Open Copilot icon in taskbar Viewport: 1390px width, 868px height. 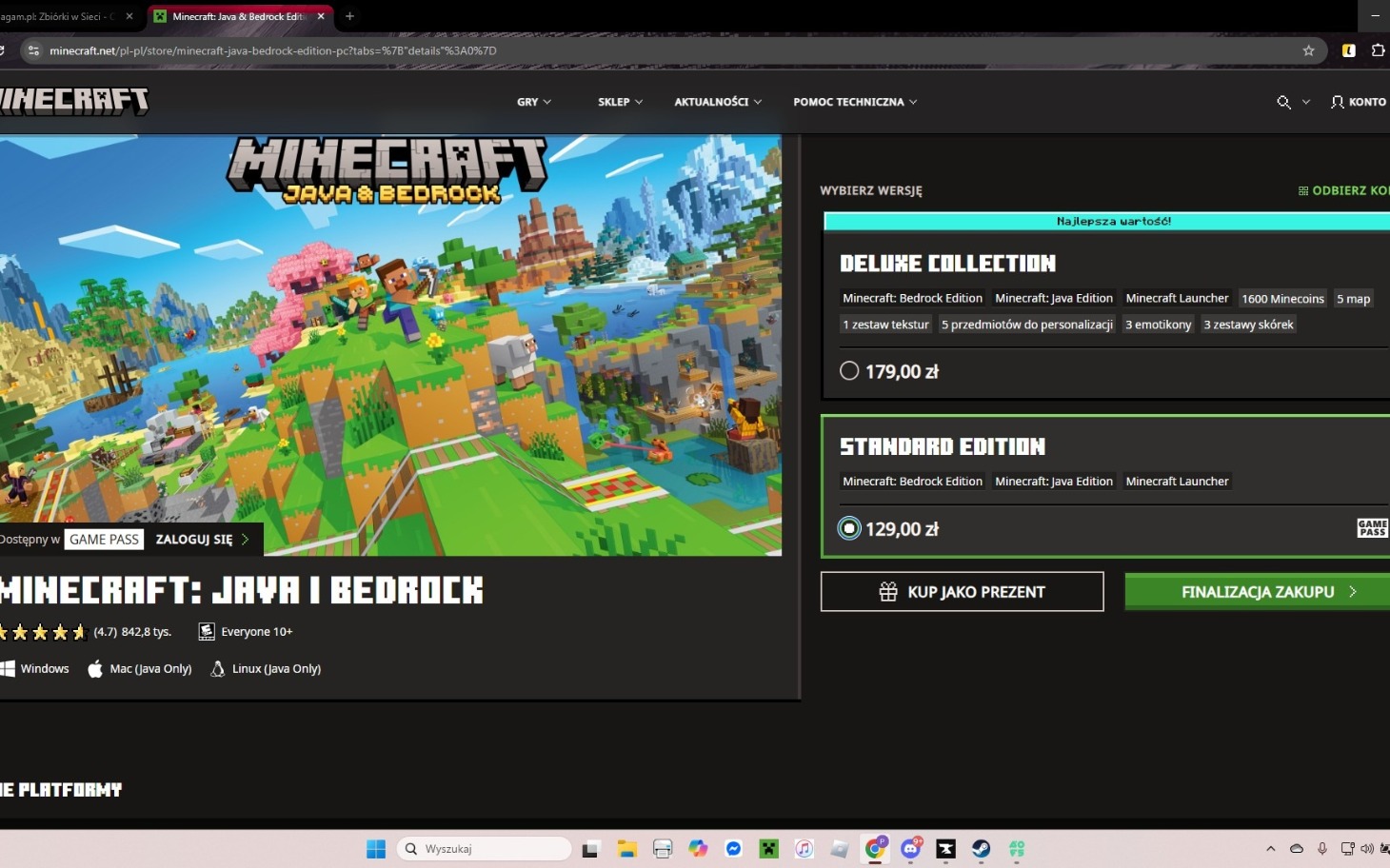(698, 849)
